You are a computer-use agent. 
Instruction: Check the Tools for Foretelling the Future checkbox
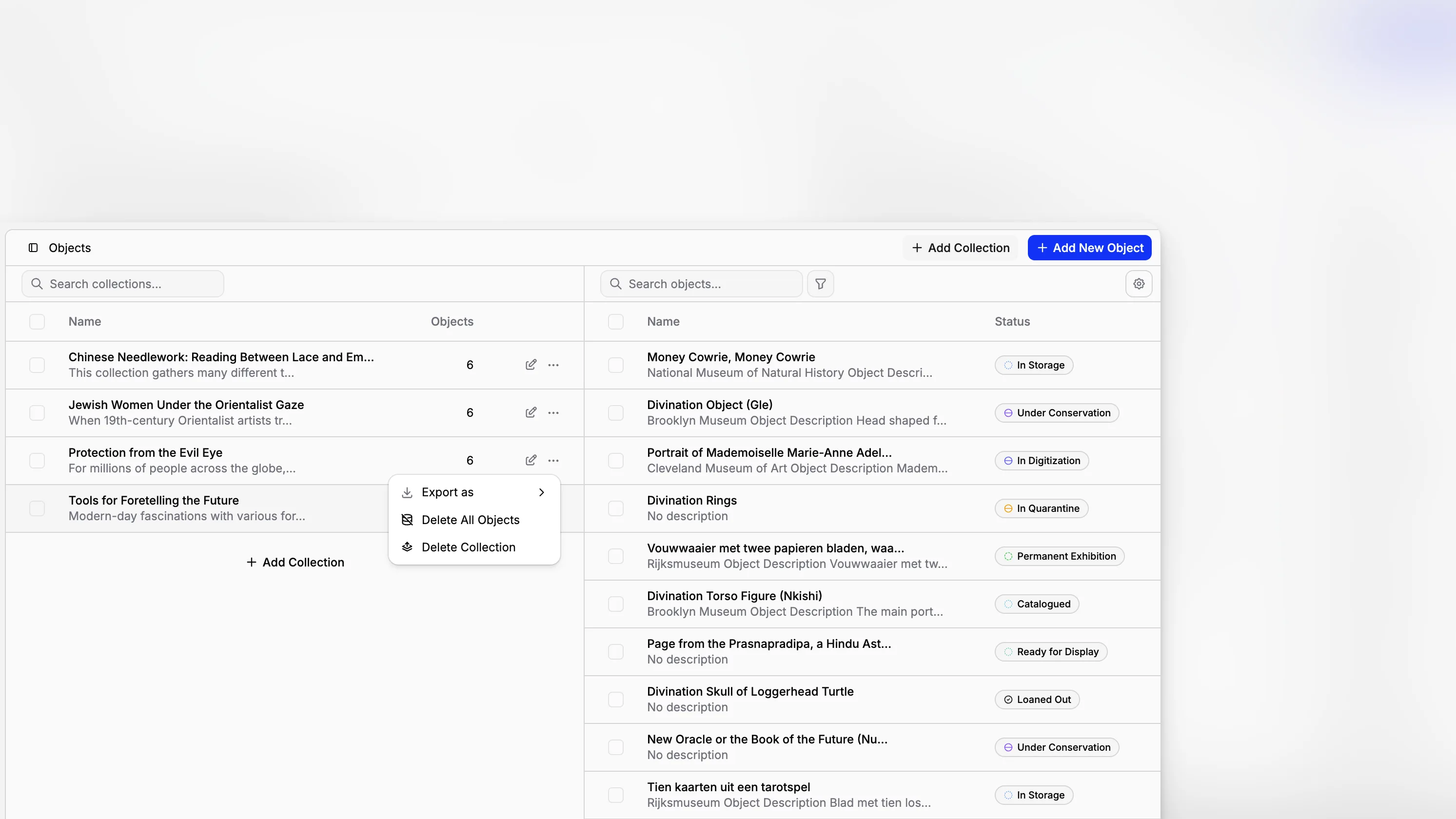point(37,508)
